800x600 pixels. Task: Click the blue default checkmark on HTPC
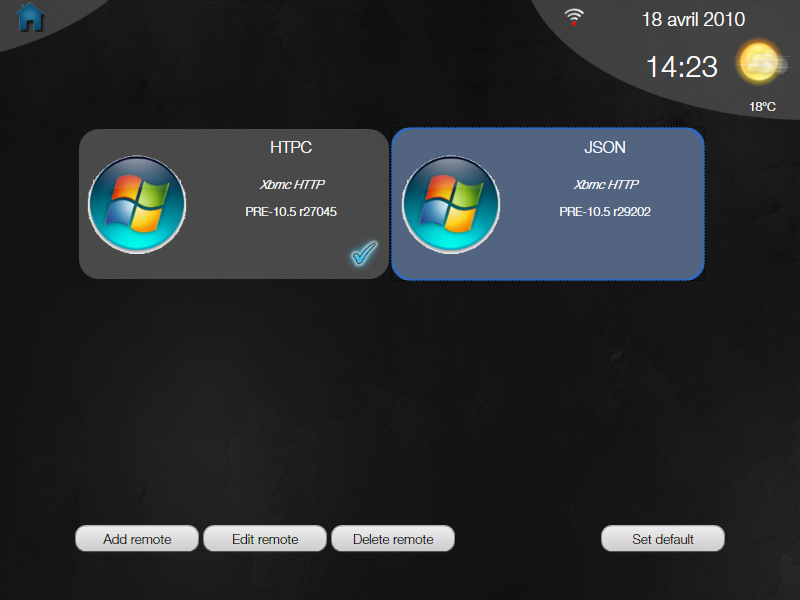tap(363, 255)
